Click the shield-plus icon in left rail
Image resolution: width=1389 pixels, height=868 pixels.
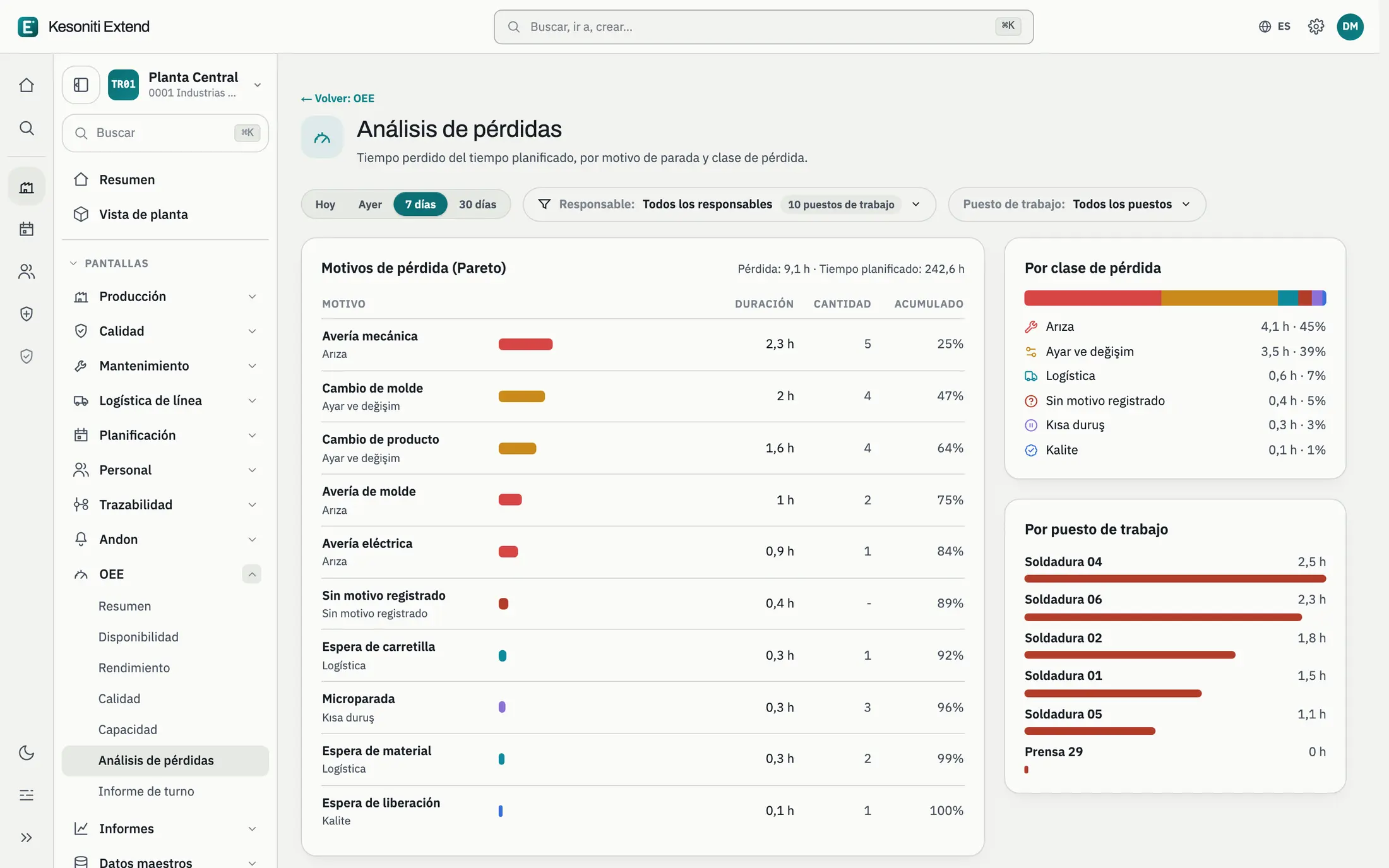(x=27, y=314)
